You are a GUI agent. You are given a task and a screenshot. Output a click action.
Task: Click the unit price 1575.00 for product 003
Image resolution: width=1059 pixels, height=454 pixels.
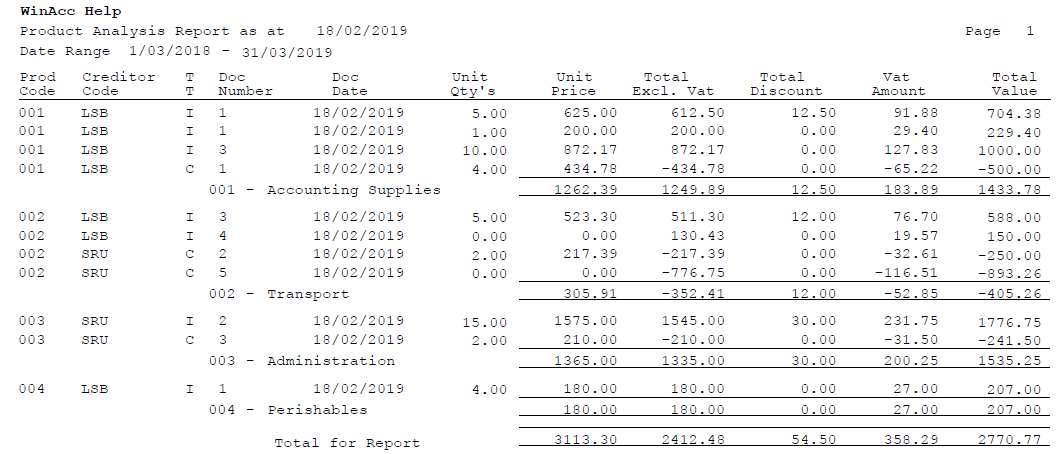coord(586,320)
